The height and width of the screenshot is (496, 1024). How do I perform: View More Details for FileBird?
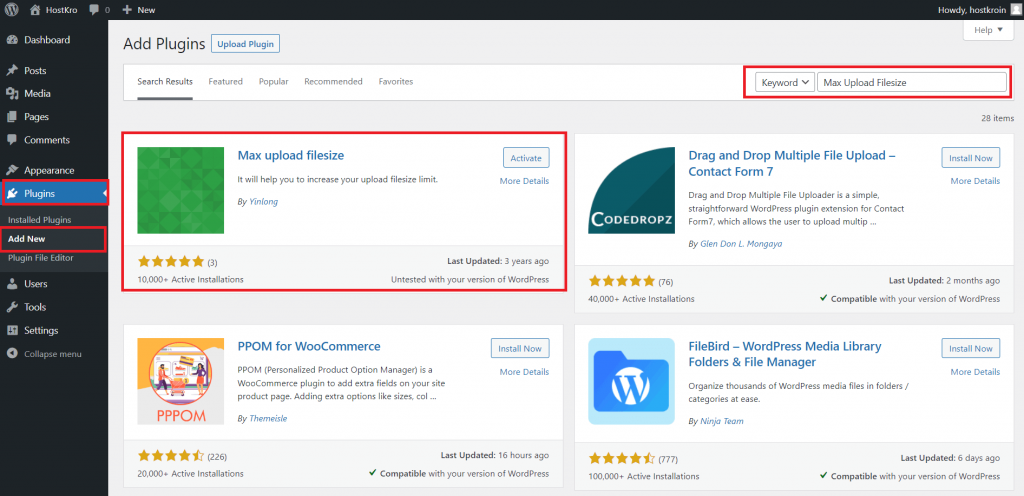point(975,372)
